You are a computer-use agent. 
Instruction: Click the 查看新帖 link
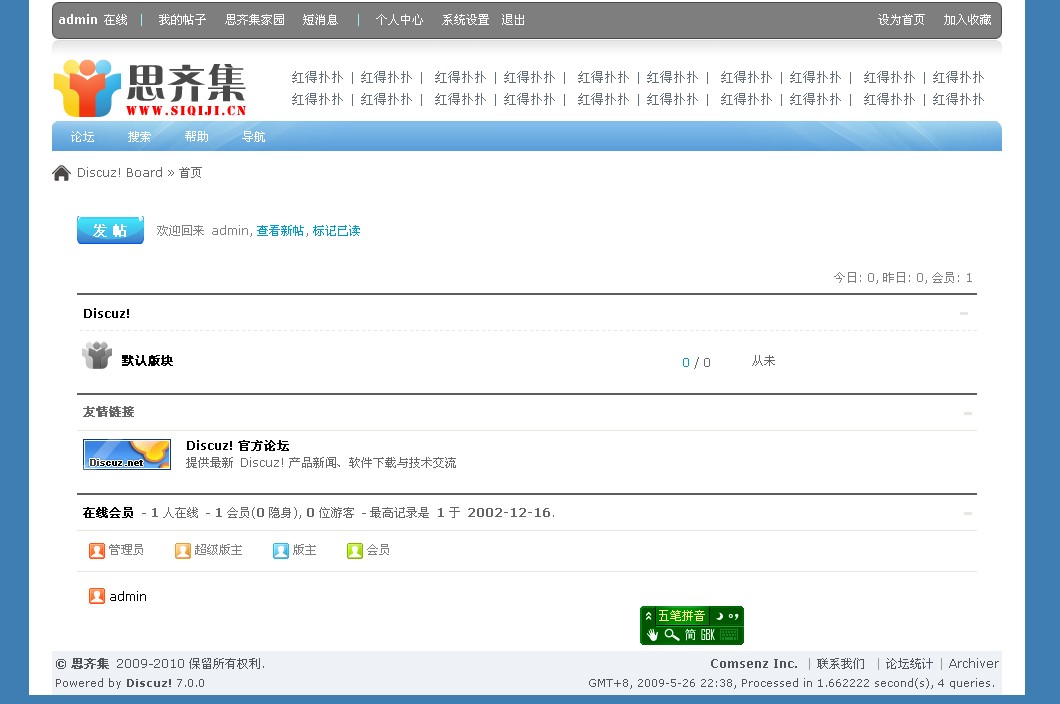pos(281,231)
